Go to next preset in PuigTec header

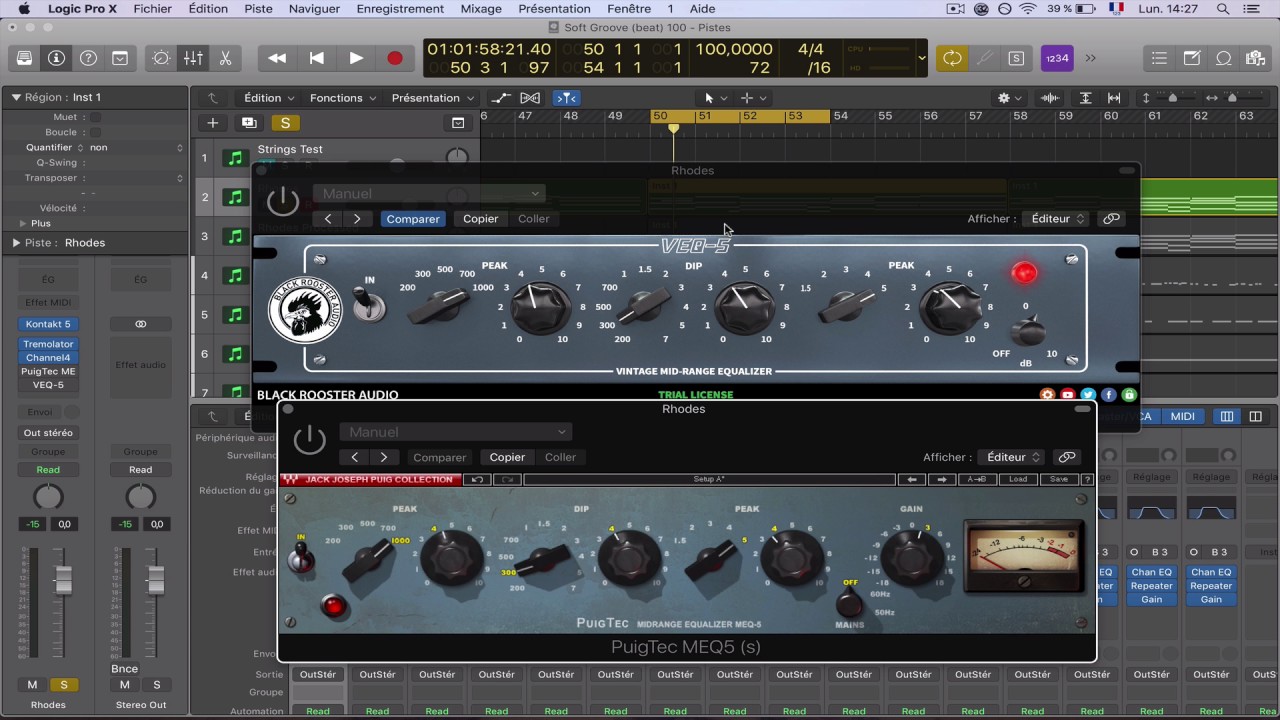(383, 457)
